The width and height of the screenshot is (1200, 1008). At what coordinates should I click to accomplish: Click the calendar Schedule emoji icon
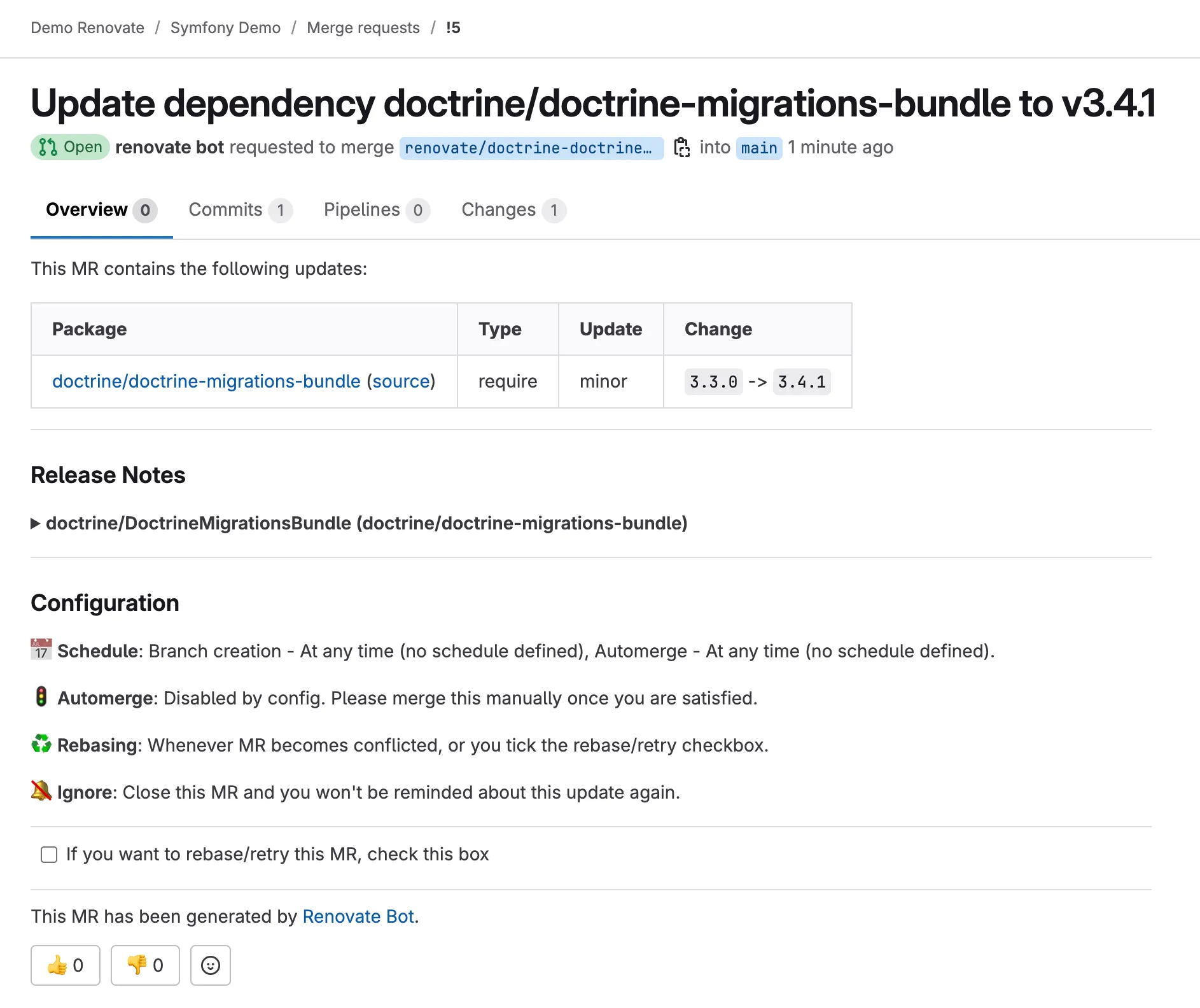point(41,650)
